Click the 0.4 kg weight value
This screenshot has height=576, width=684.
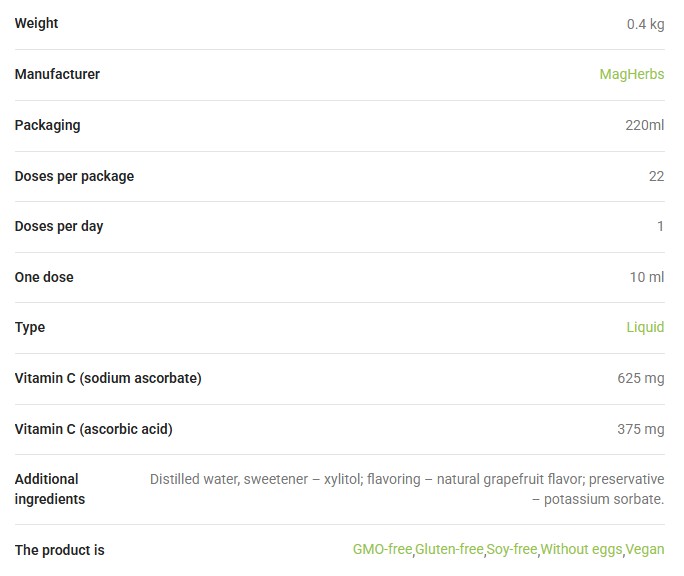click(645, 24)
